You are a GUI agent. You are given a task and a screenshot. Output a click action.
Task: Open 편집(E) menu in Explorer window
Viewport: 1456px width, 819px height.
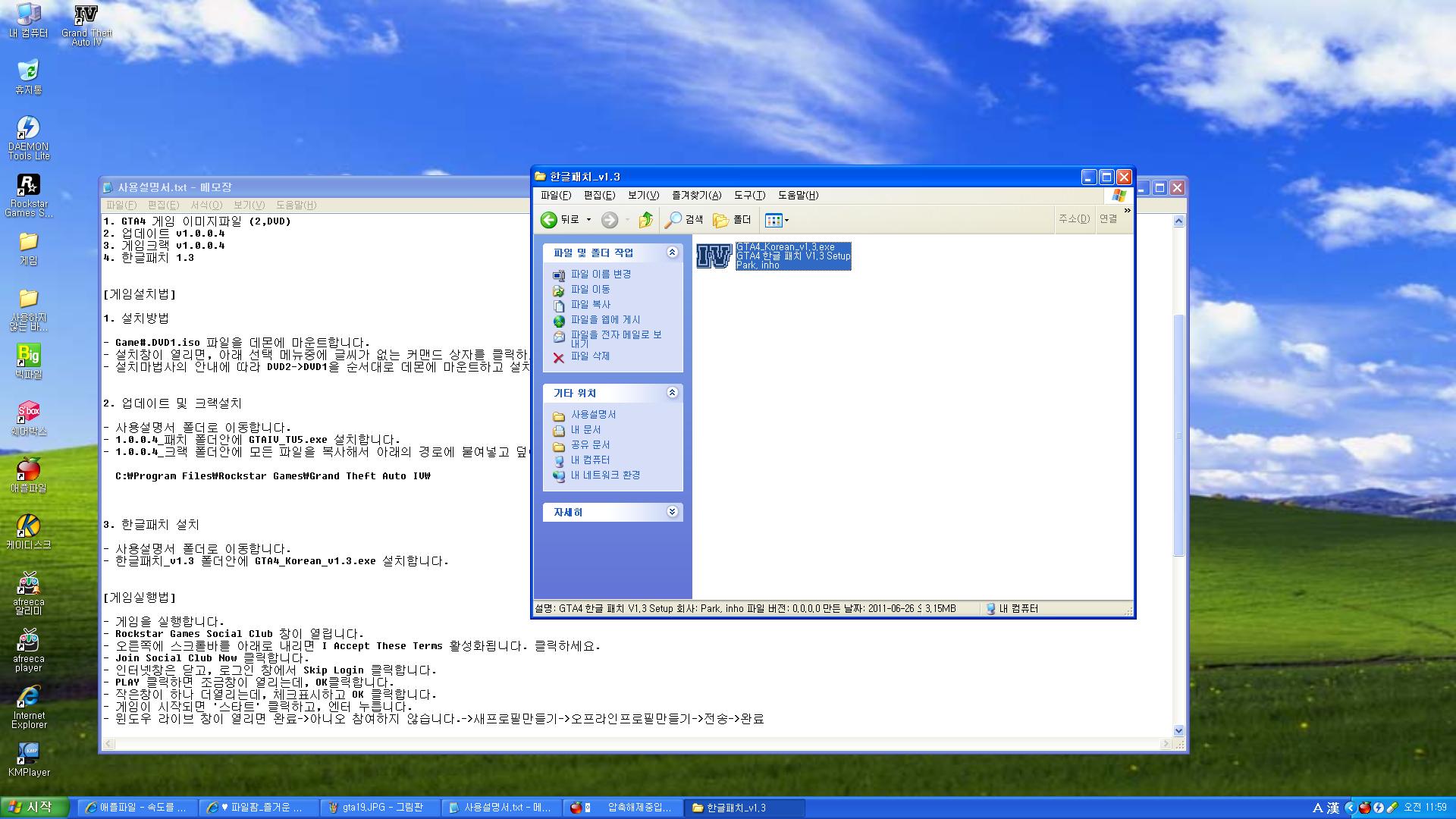click(x=599, y=195)
